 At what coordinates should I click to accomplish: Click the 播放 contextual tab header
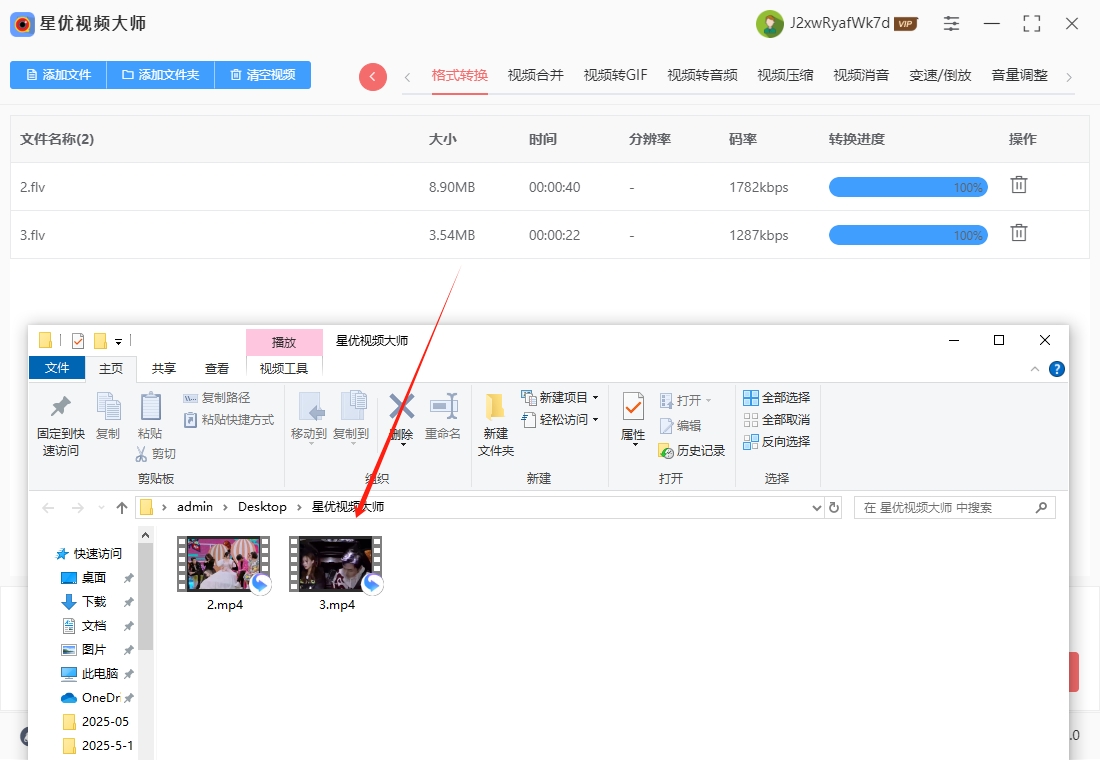point(284,342)
